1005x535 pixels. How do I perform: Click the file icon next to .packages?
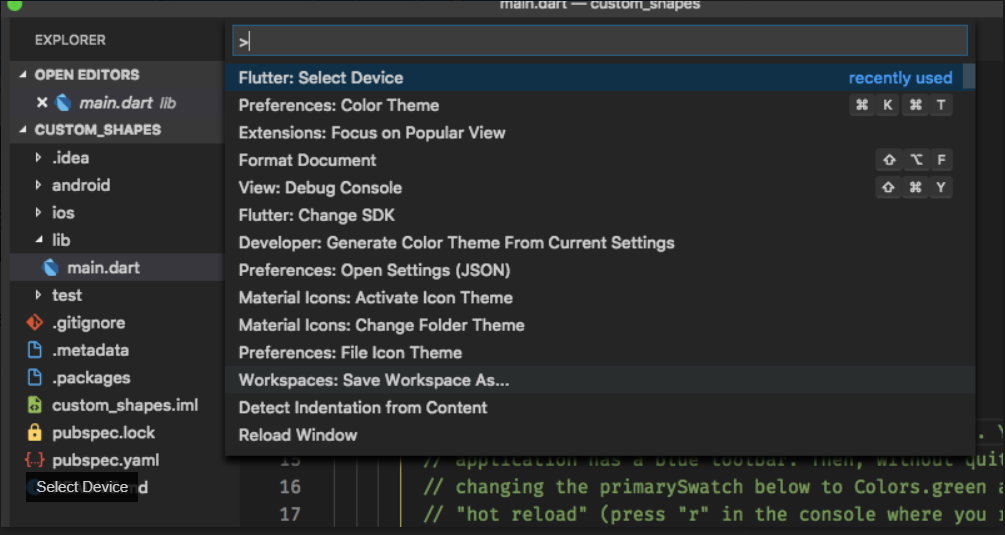click(35, 378)
